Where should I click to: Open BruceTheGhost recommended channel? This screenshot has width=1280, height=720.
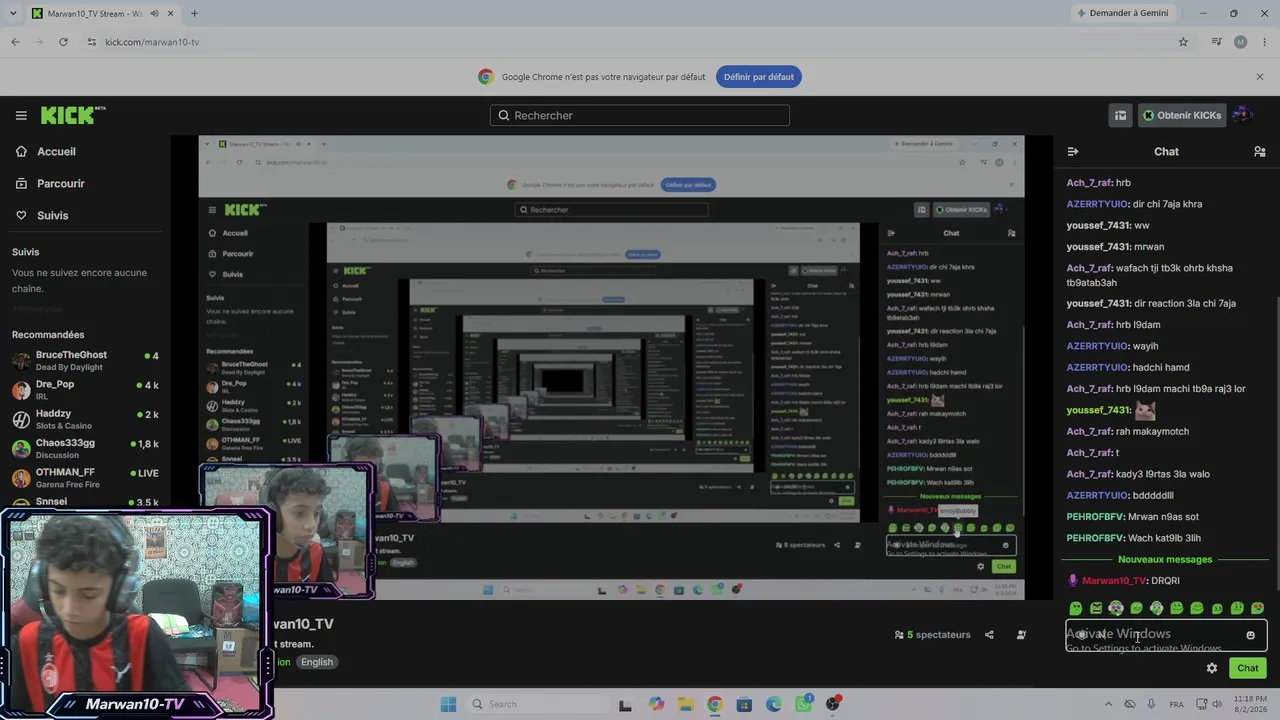click(85, 361)
